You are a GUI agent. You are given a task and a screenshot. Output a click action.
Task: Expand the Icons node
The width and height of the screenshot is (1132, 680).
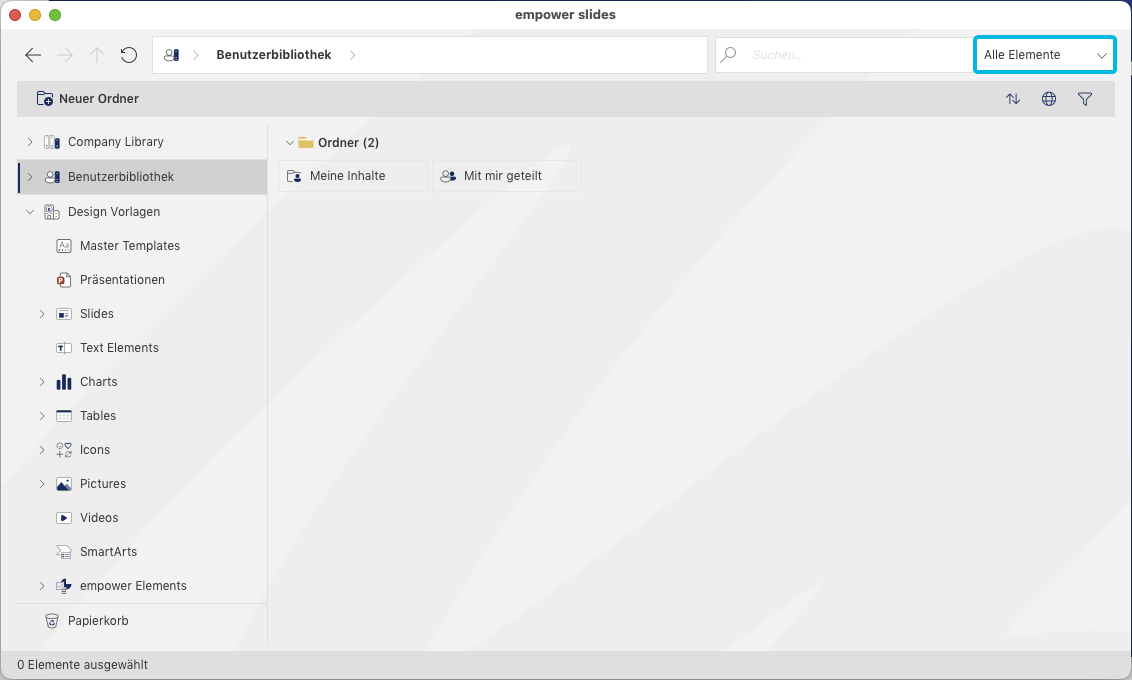coord(42,450)
